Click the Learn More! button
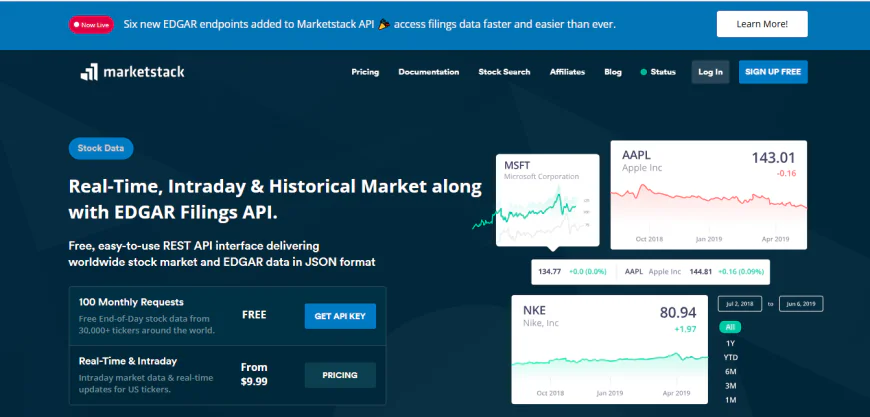This screenshot has height=417, width=870. pyautogui.click(x=762, y=24)
